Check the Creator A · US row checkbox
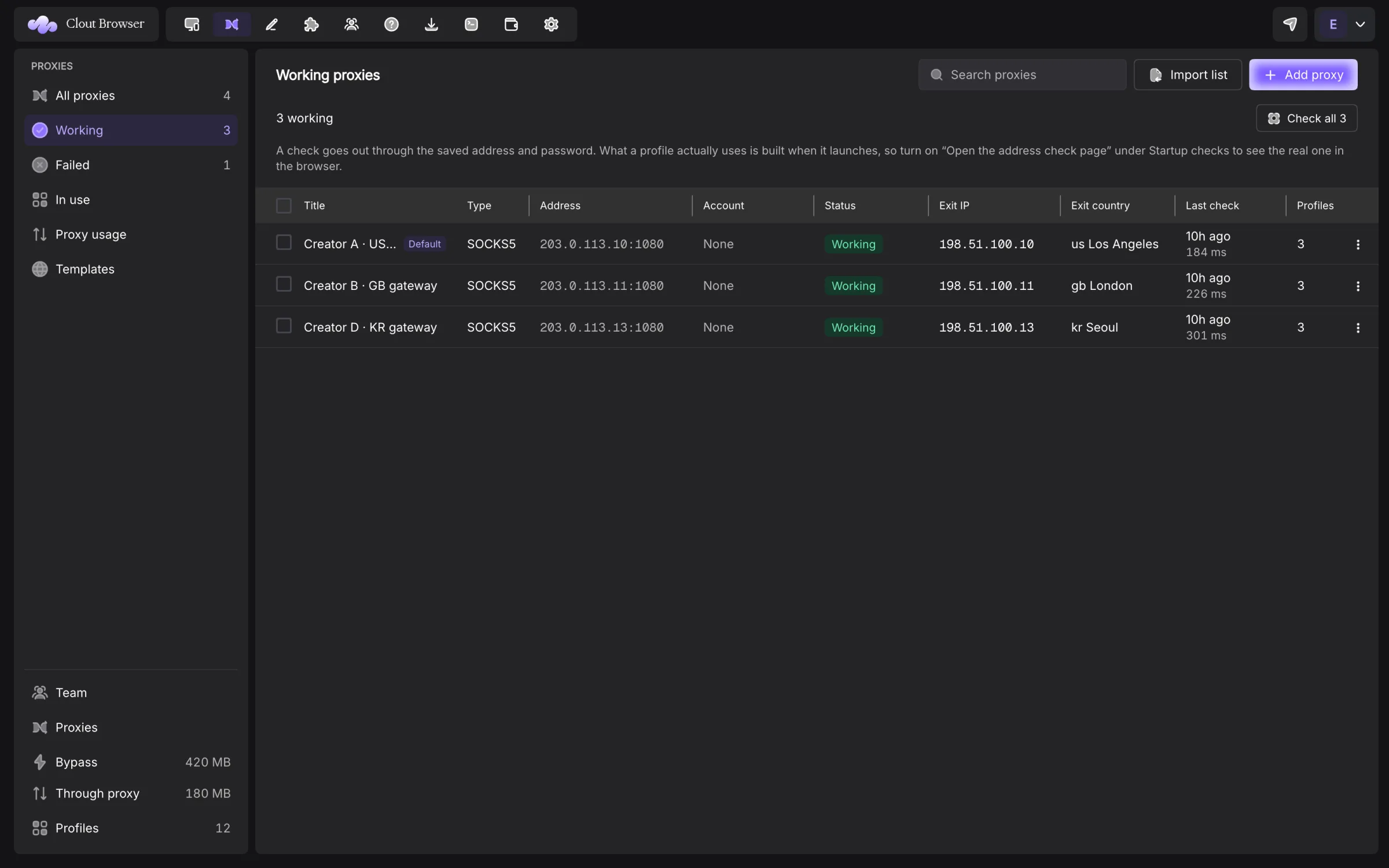 coord(284,242)
